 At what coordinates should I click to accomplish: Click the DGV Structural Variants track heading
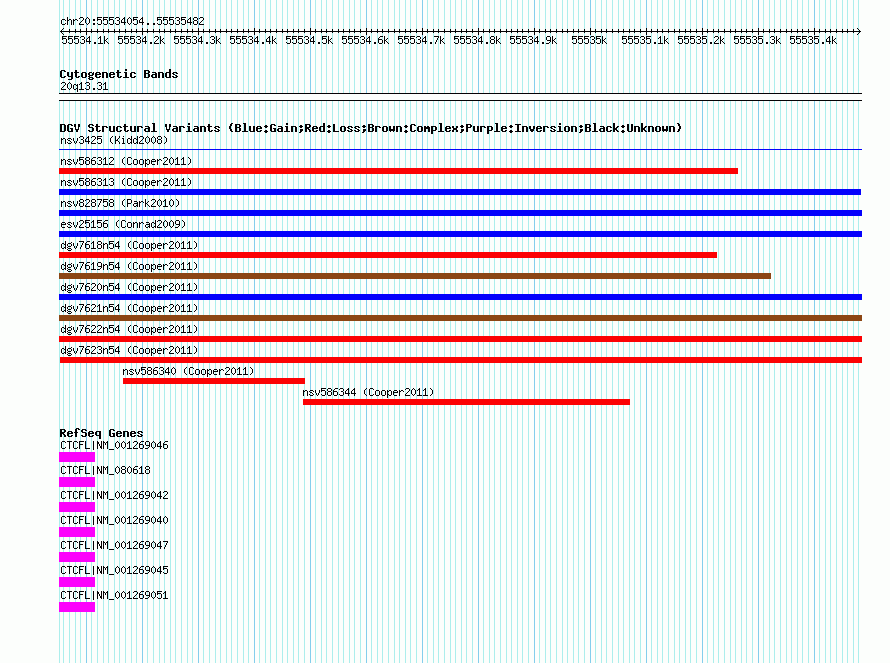click(x=371, y=128)
